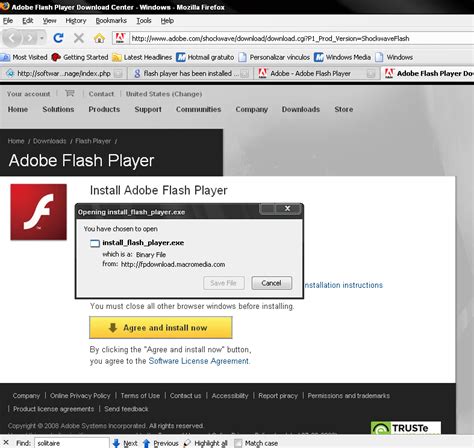
Task: Open the Getting Started bookmark
Action: tap(80, 57)
